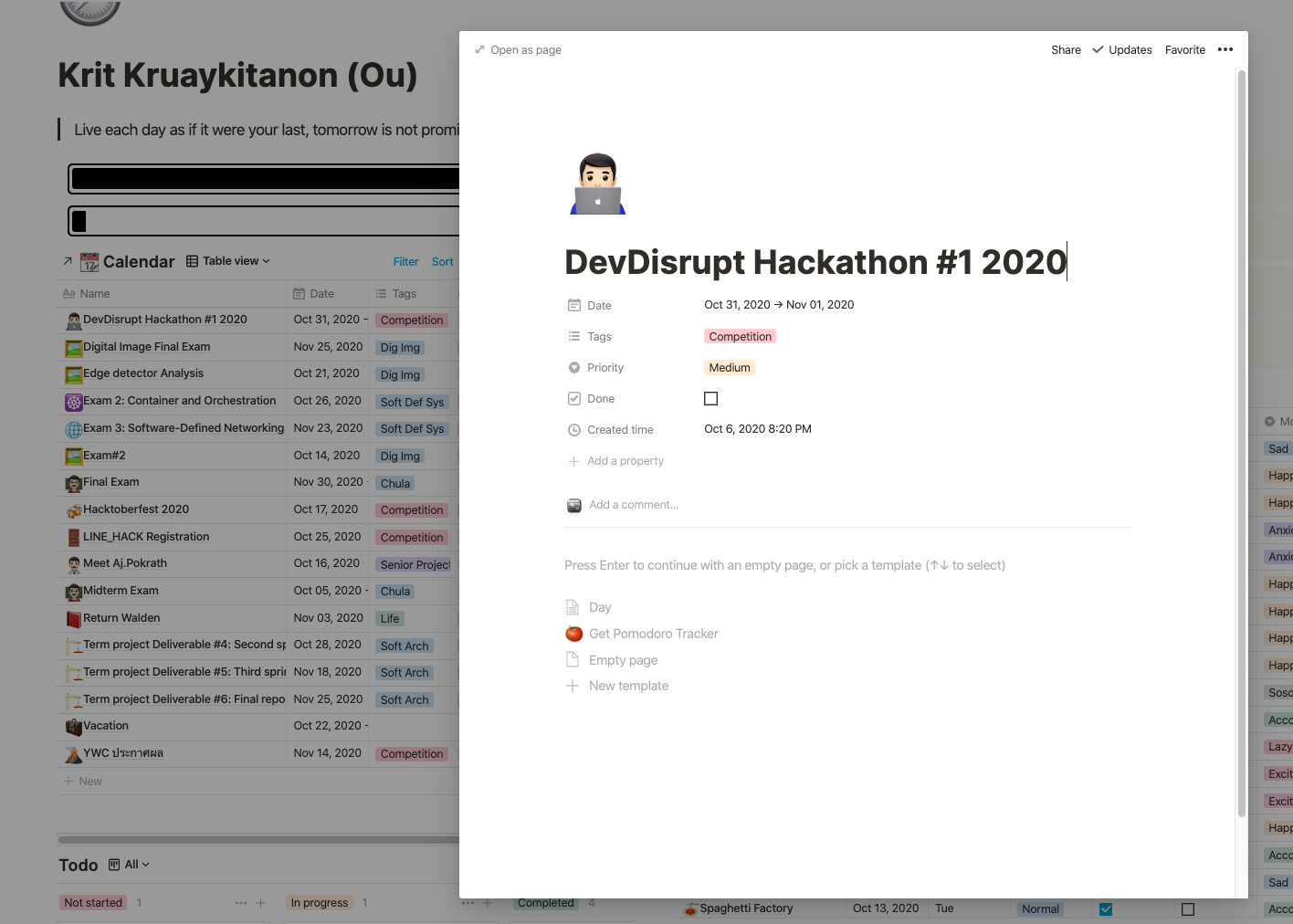Click the Priority property select icon
Image resolution: width=1293 pixels, height=924 pixels.
(x=574, y=367)
